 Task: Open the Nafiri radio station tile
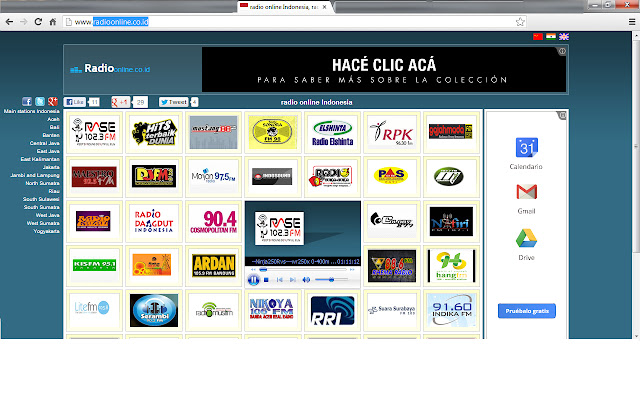451,222
